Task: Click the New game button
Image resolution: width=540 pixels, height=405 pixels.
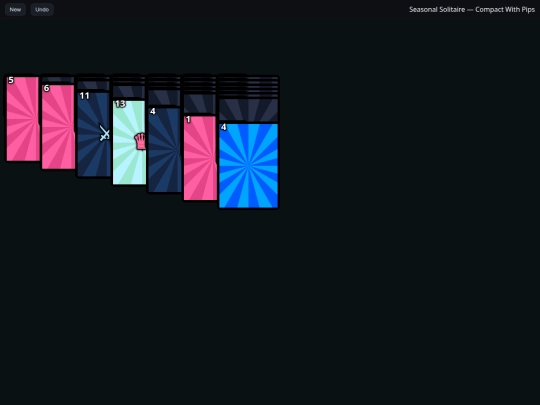Action: (x=15, y=10)
